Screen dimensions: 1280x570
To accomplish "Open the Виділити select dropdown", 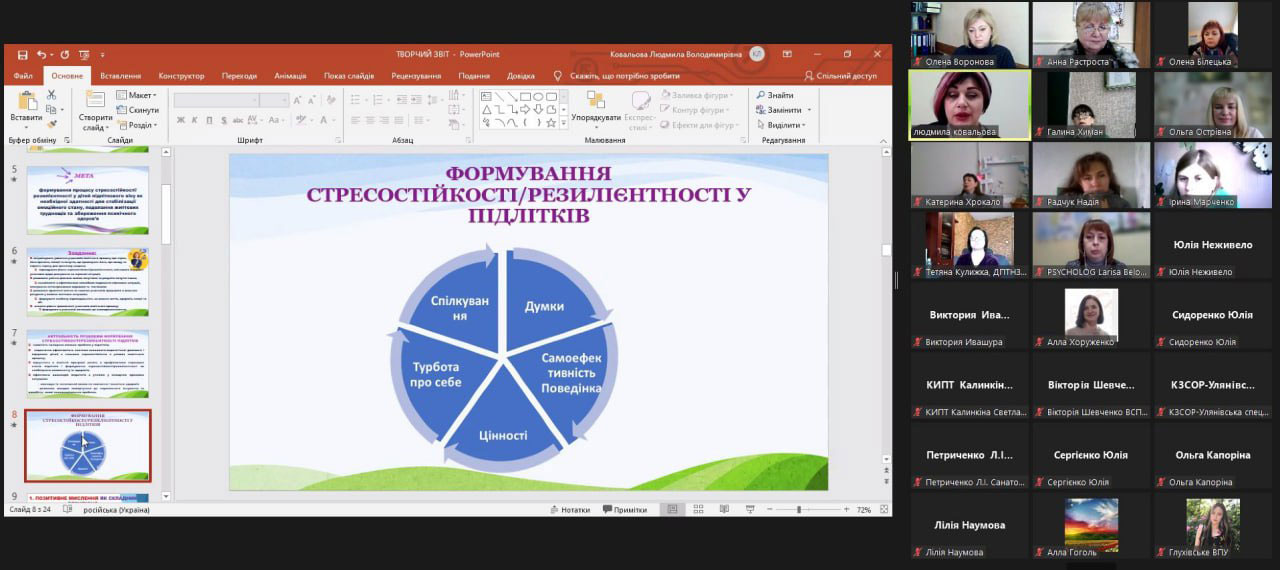I will (x=781, y=125).
